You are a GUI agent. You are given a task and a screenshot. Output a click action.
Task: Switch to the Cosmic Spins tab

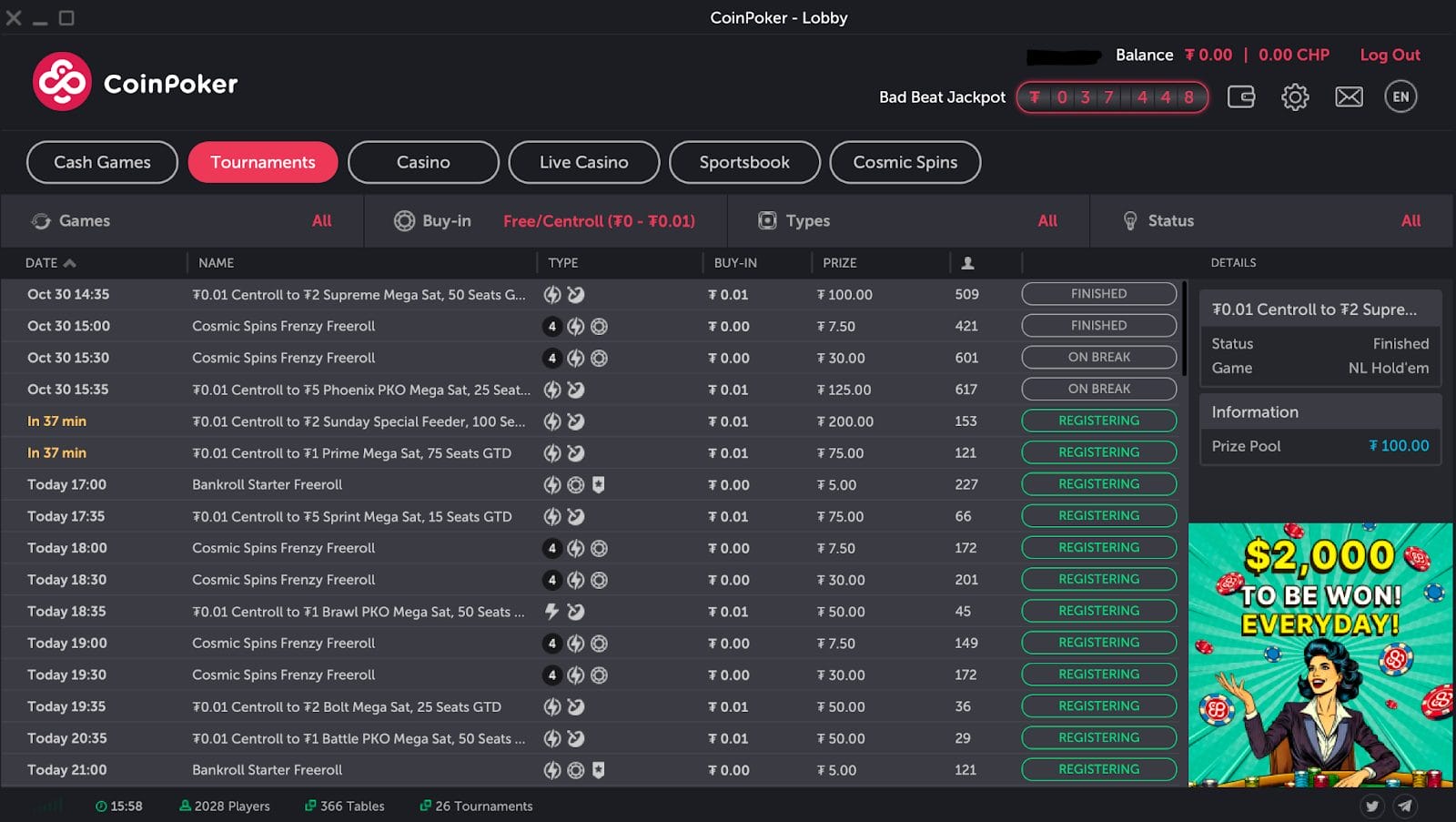pos(905,162)
